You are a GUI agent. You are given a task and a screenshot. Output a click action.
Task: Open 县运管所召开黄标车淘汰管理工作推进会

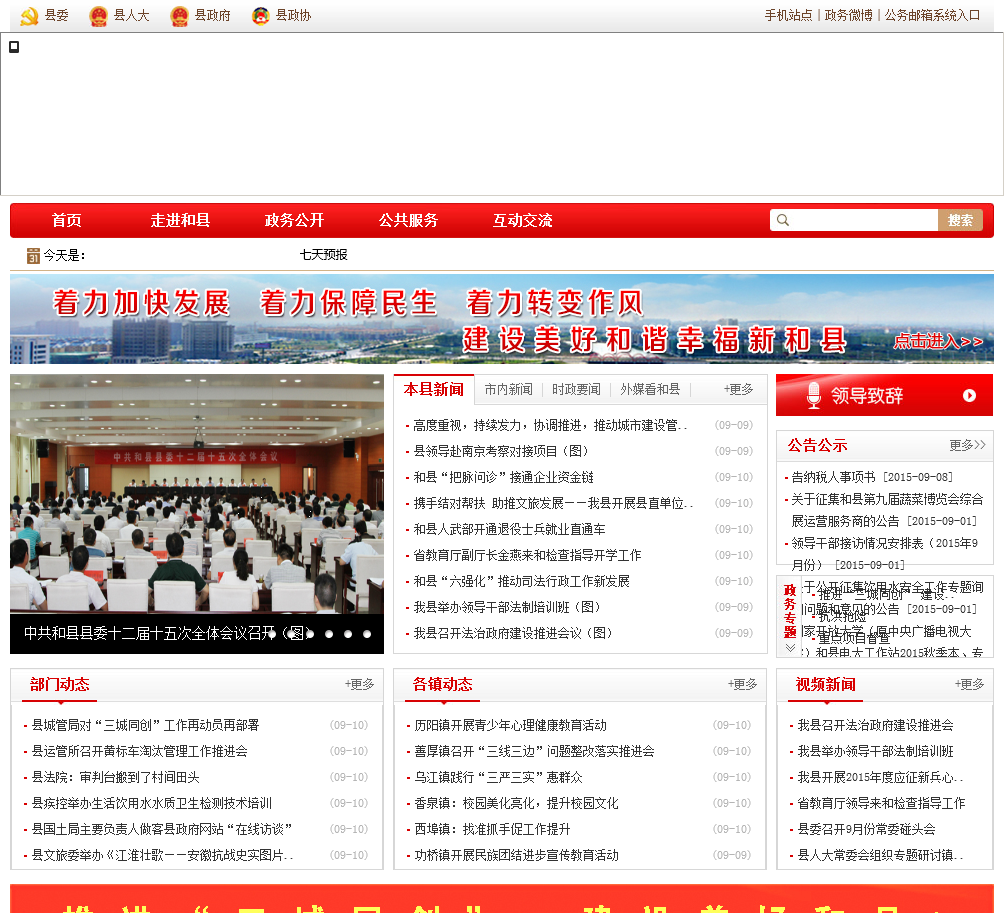point(140,751)
